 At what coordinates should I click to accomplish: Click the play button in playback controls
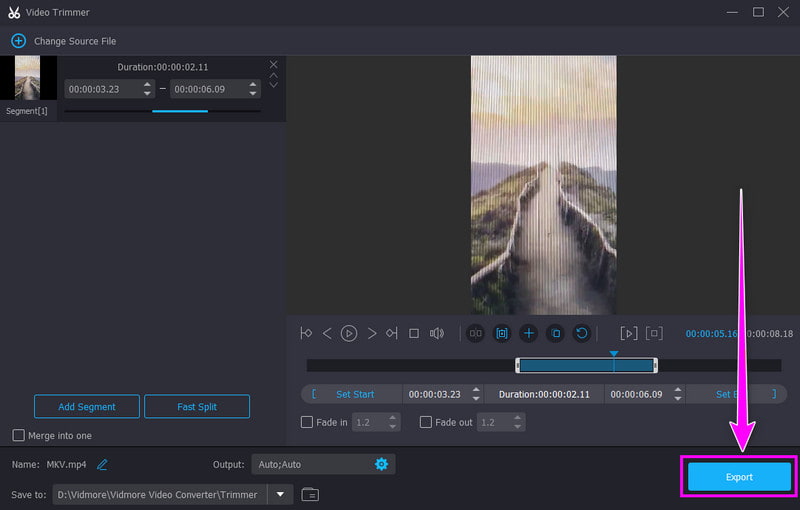(349, 334)
